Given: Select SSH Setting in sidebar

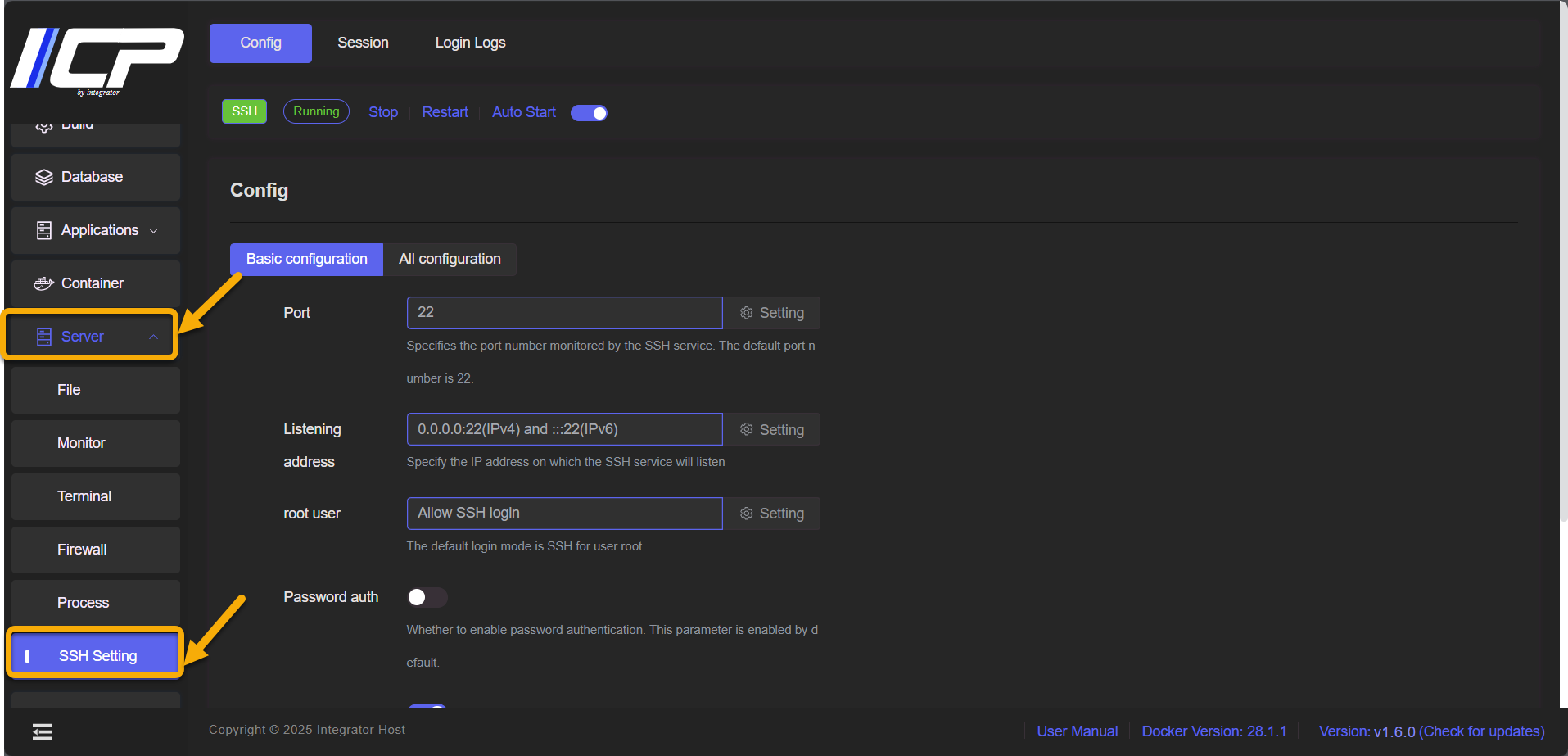Looking at the screenshot, I should click(x=96, y=656).
